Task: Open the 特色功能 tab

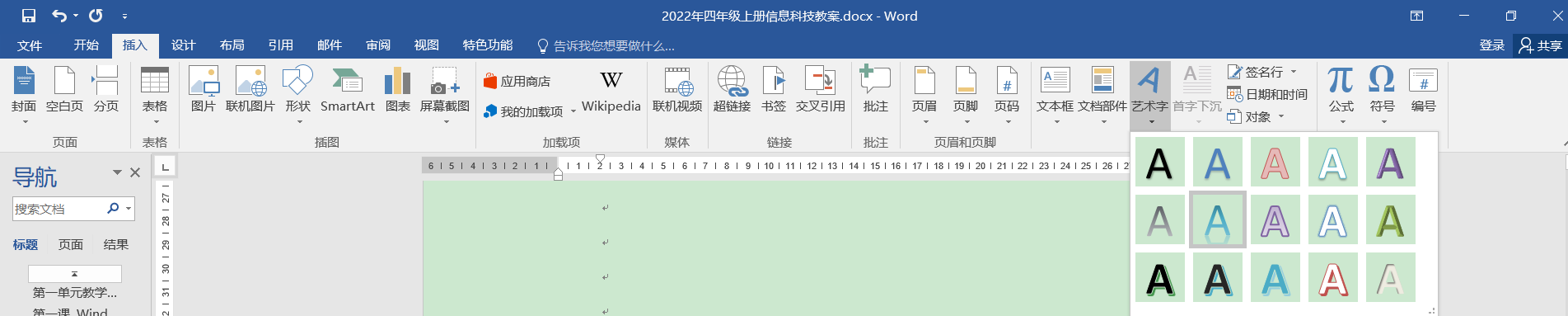Action: pyautogui.click(x=488, y=45)
